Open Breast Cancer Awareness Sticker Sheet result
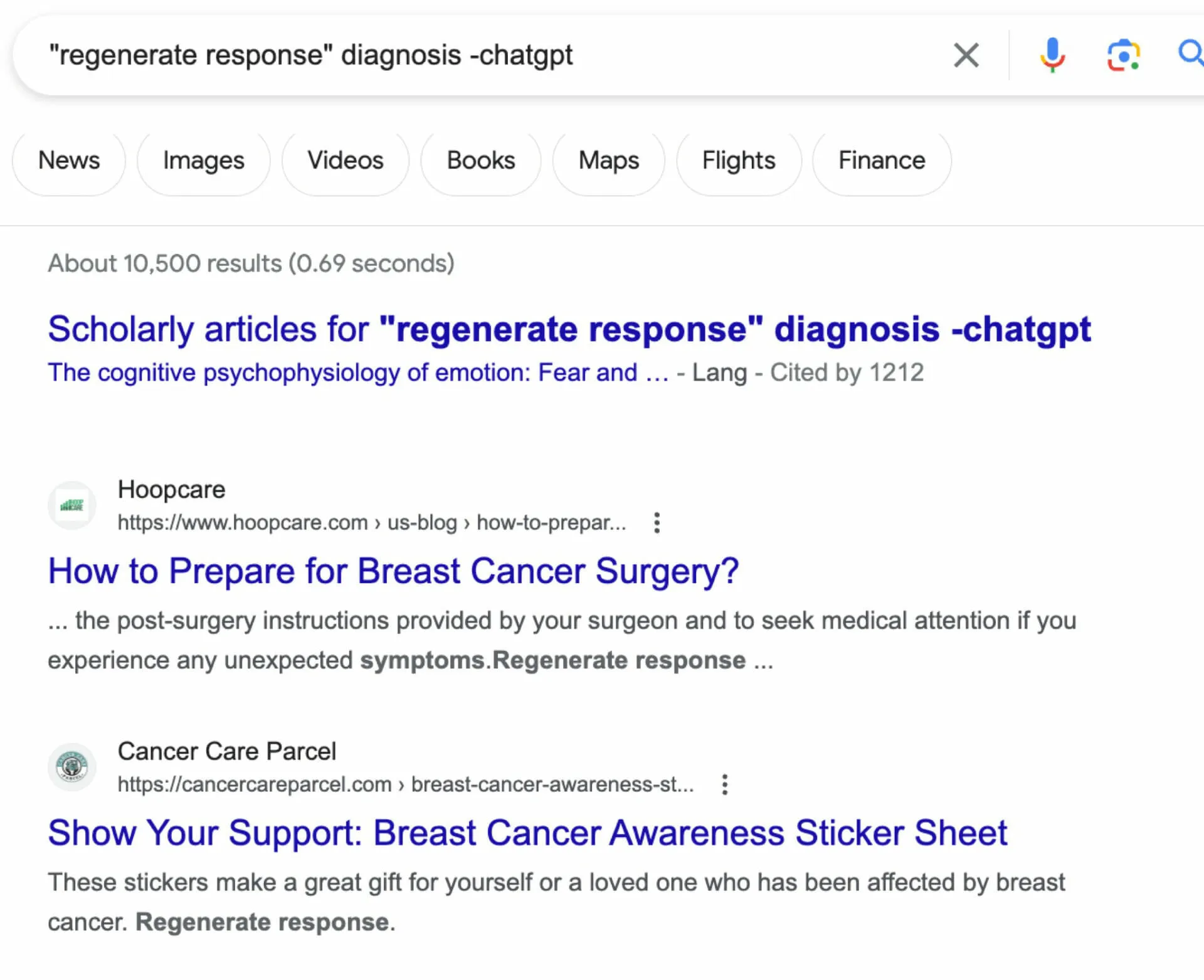Screen dimensions: 1204x980 [x=527, y=833]
